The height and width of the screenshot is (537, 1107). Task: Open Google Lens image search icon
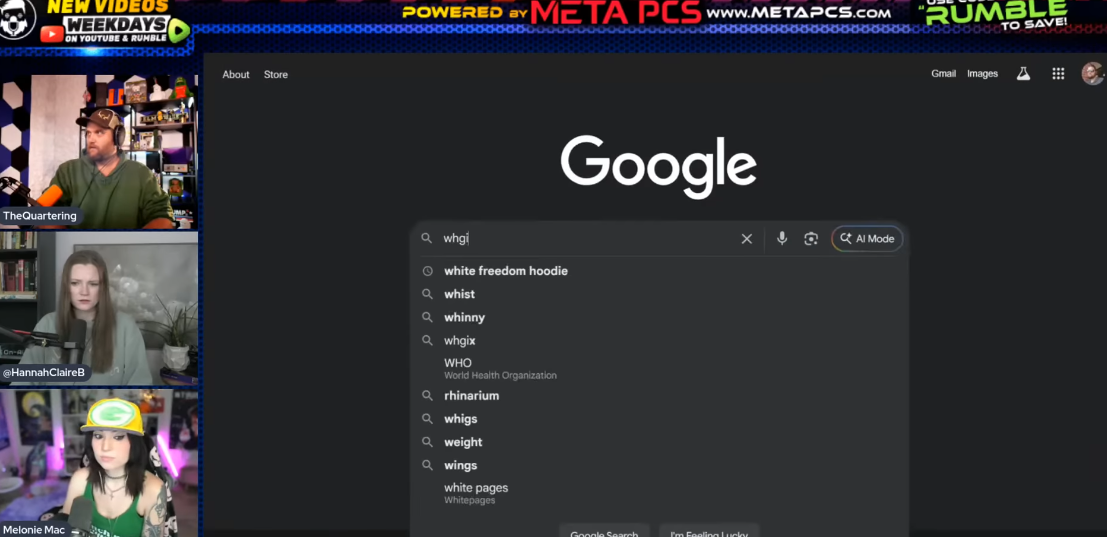[810, 239]
